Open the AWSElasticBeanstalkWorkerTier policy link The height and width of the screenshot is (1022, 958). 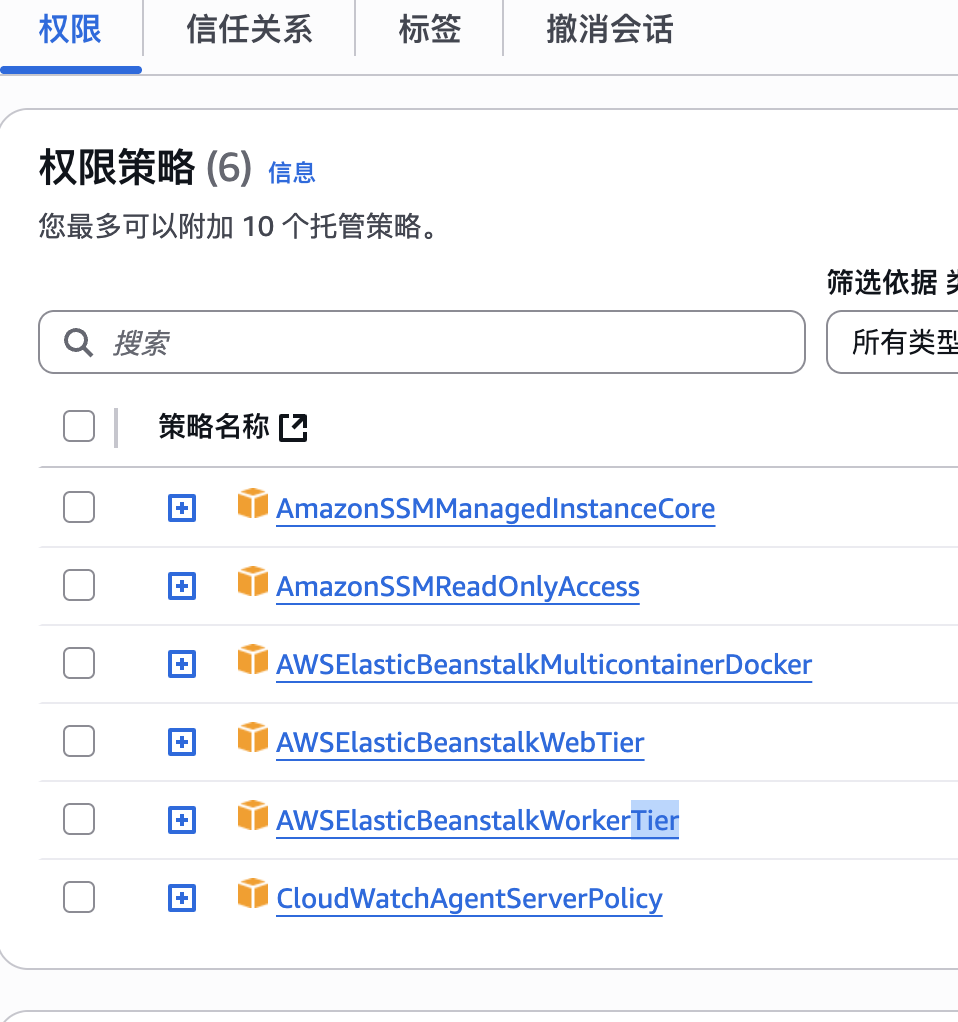pos(477,821)
